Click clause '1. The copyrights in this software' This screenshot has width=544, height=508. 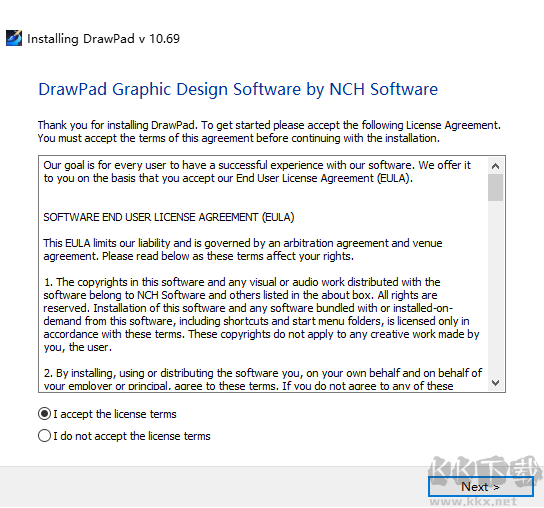(261, 314)
